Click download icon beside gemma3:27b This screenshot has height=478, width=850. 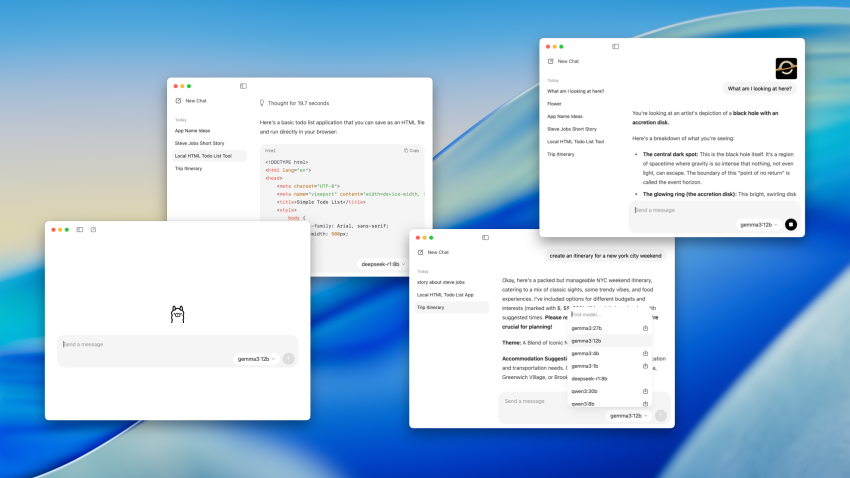click(645, 328)
